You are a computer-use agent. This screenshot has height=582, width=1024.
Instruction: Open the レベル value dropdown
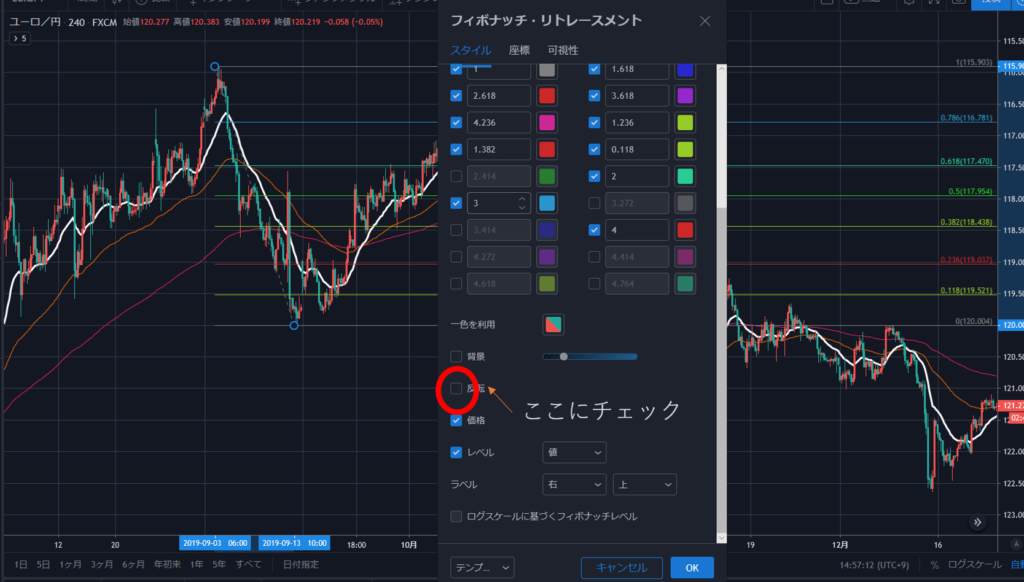pos(574,453)
